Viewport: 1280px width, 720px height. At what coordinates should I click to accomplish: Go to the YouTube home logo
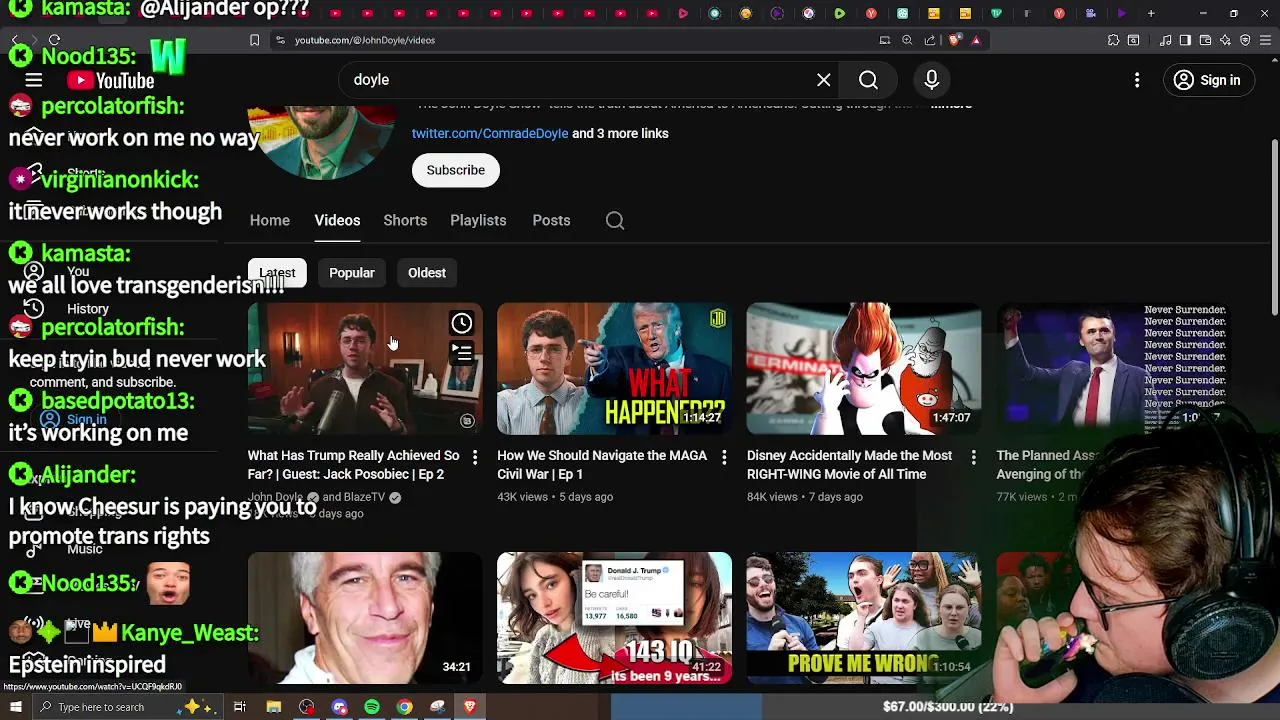coord(111,81)
